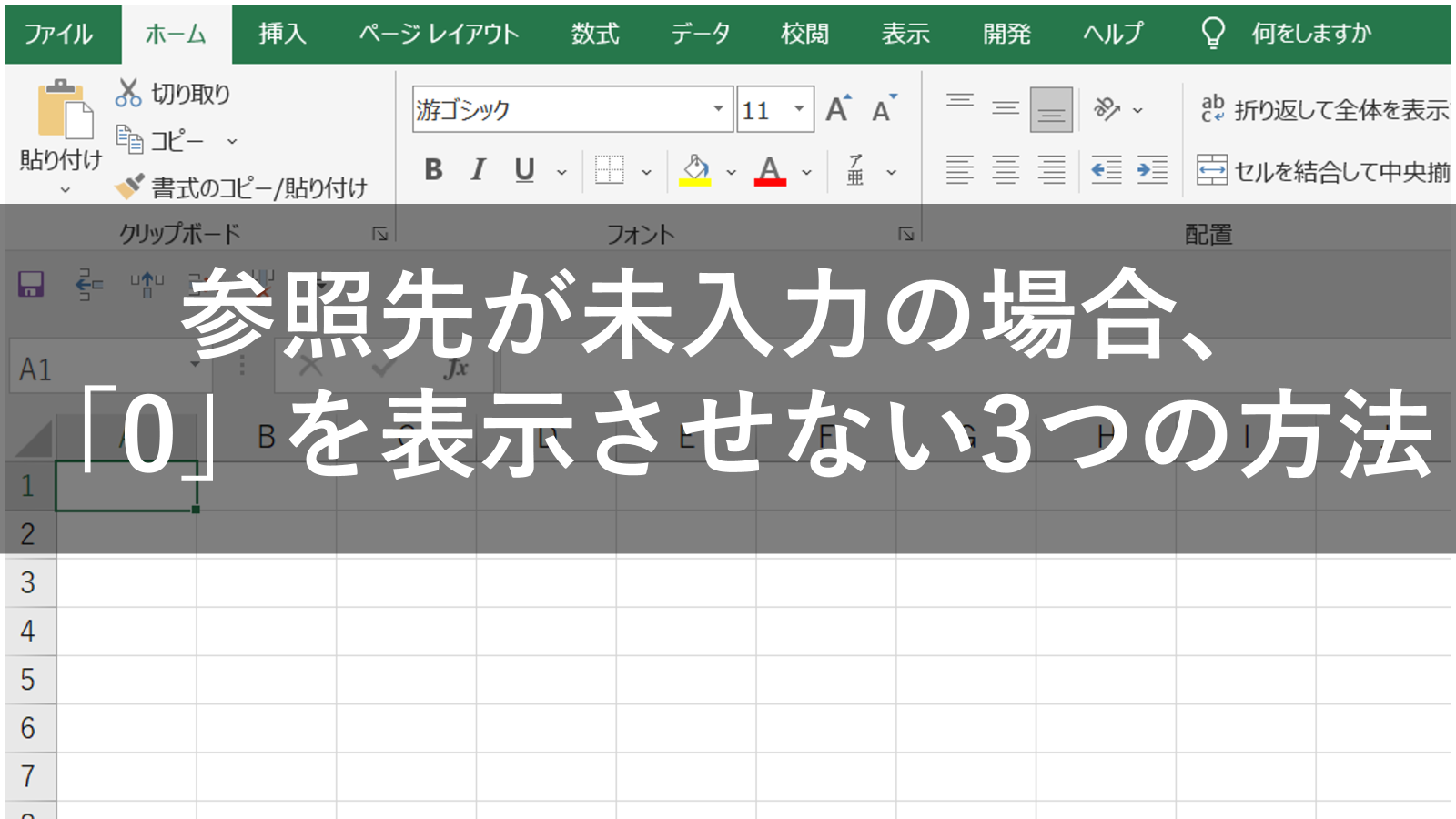Screen dimensions: 1456x819
Task: Expand fill color dropdown arrow
Action: [731, 171]
